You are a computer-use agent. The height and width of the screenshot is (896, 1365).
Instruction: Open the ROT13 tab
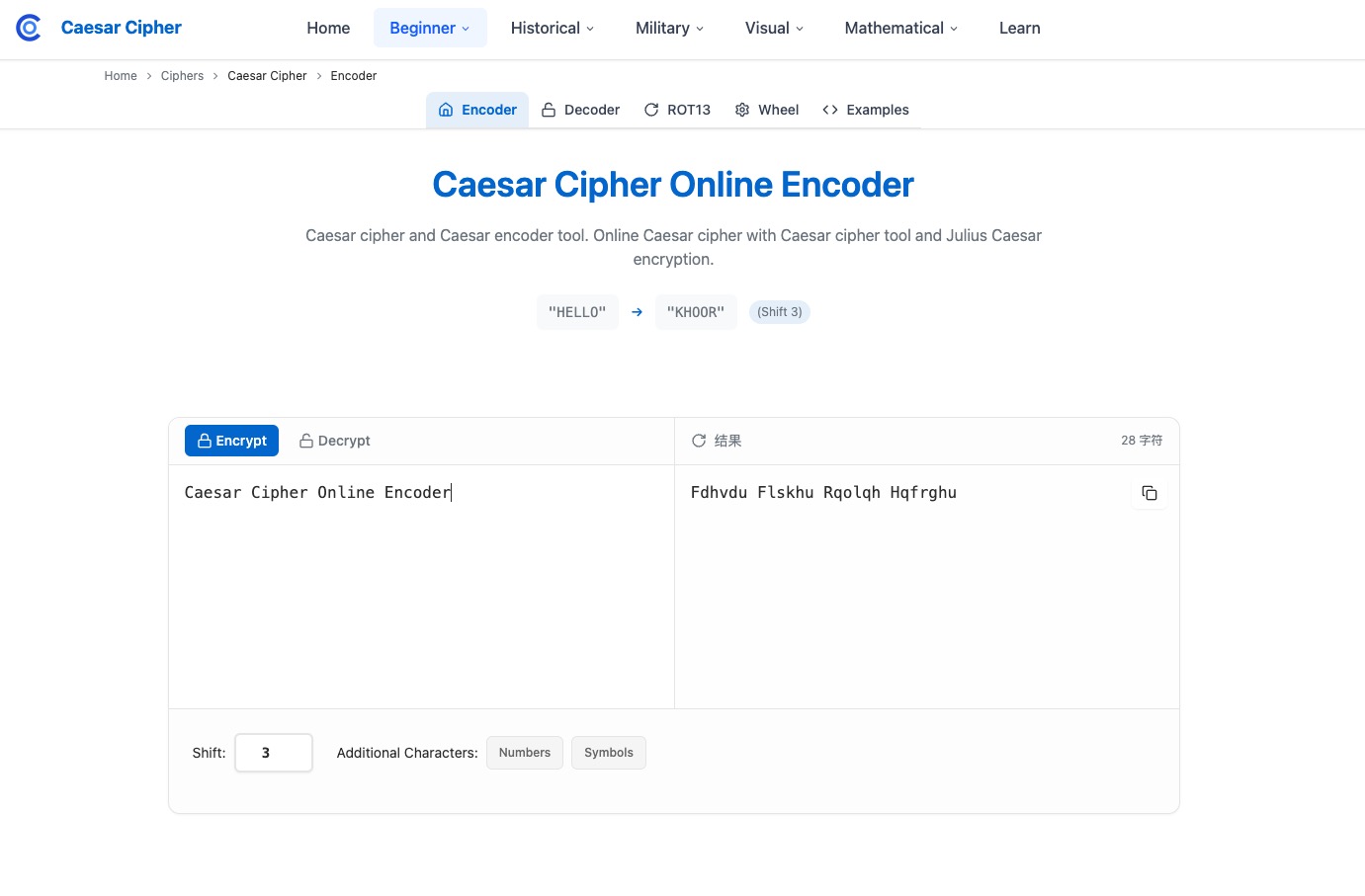[x=677, y=110]
